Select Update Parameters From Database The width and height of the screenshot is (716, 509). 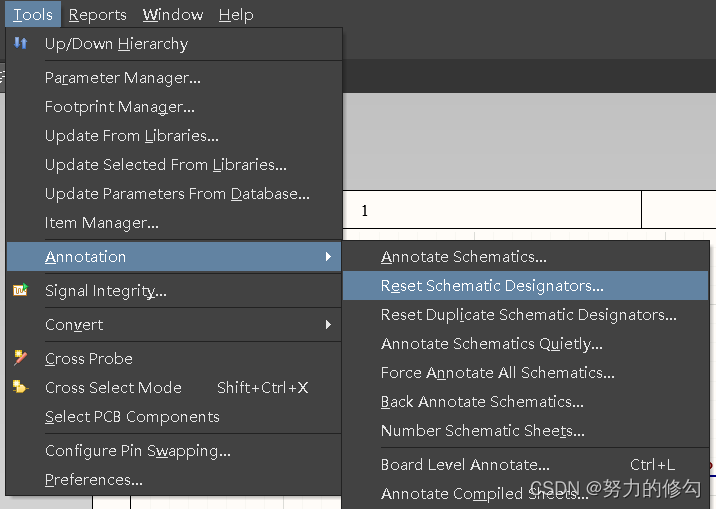click(x=174, y=194)
